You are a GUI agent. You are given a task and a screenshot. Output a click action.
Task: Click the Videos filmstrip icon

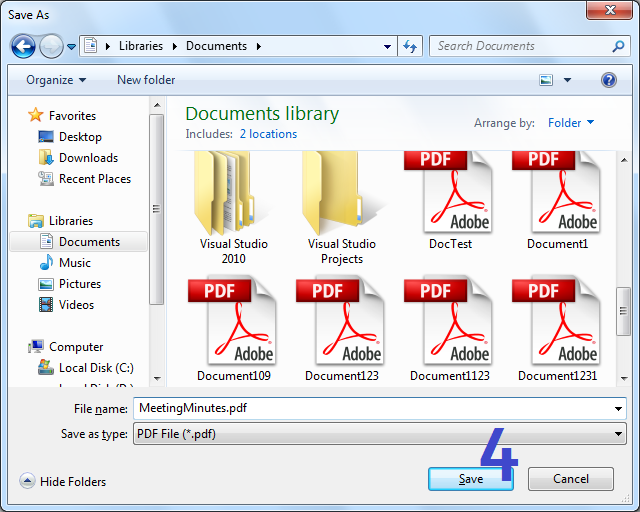pos(46,304)
